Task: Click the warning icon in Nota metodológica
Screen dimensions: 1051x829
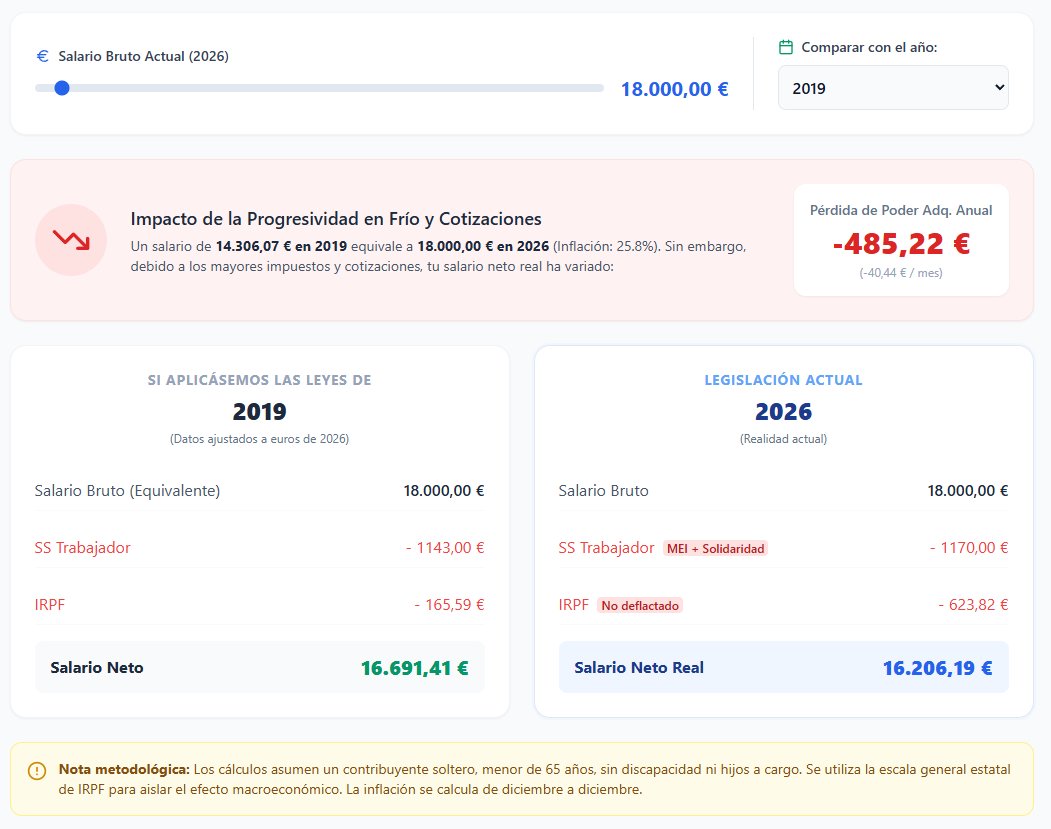Action: click(x=37, y=771)
